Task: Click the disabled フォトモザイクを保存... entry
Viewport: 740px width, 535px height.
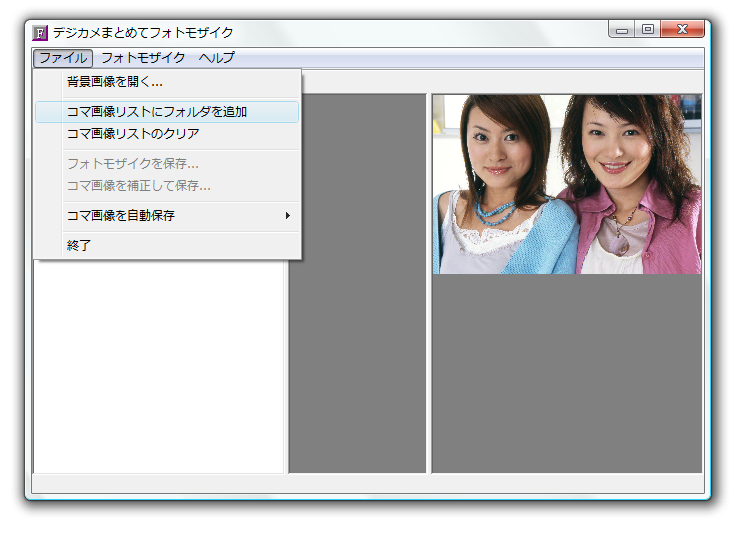Action: (167, 164)
